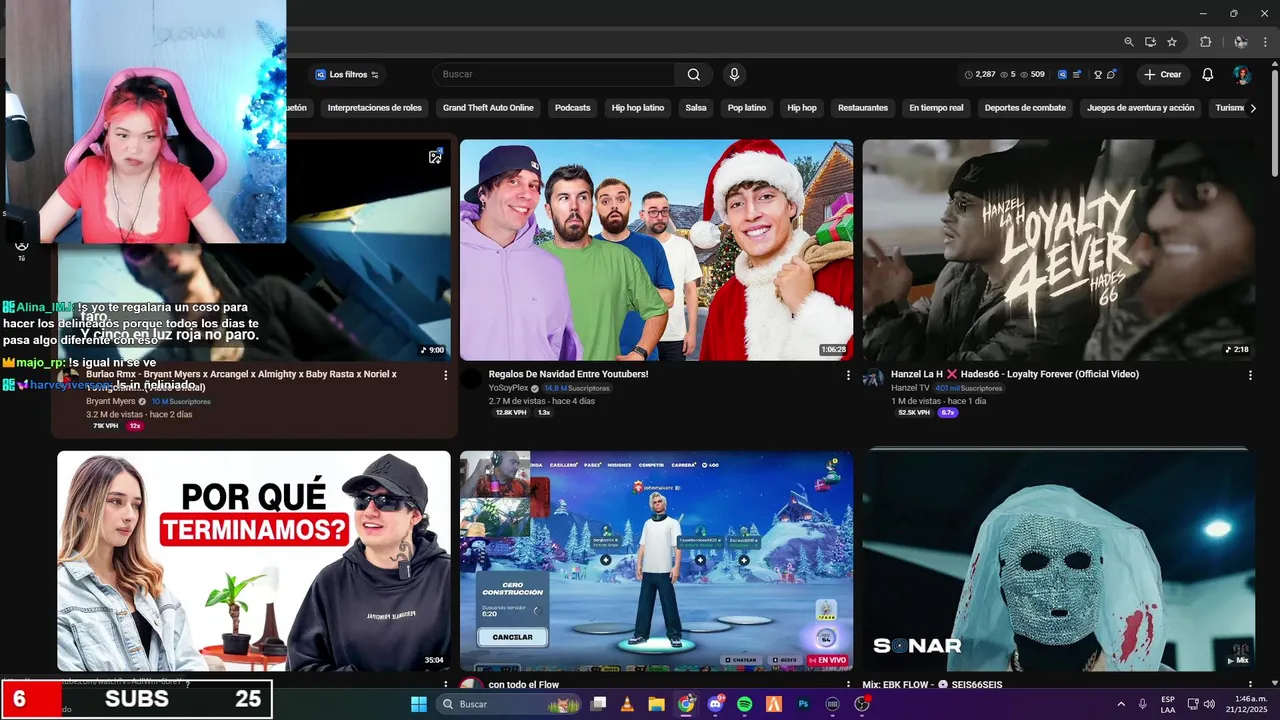Viewport: 1280px width, 720px height.
Task: Bookmark this page with the star icon
Action: [x=1172, y=42]
